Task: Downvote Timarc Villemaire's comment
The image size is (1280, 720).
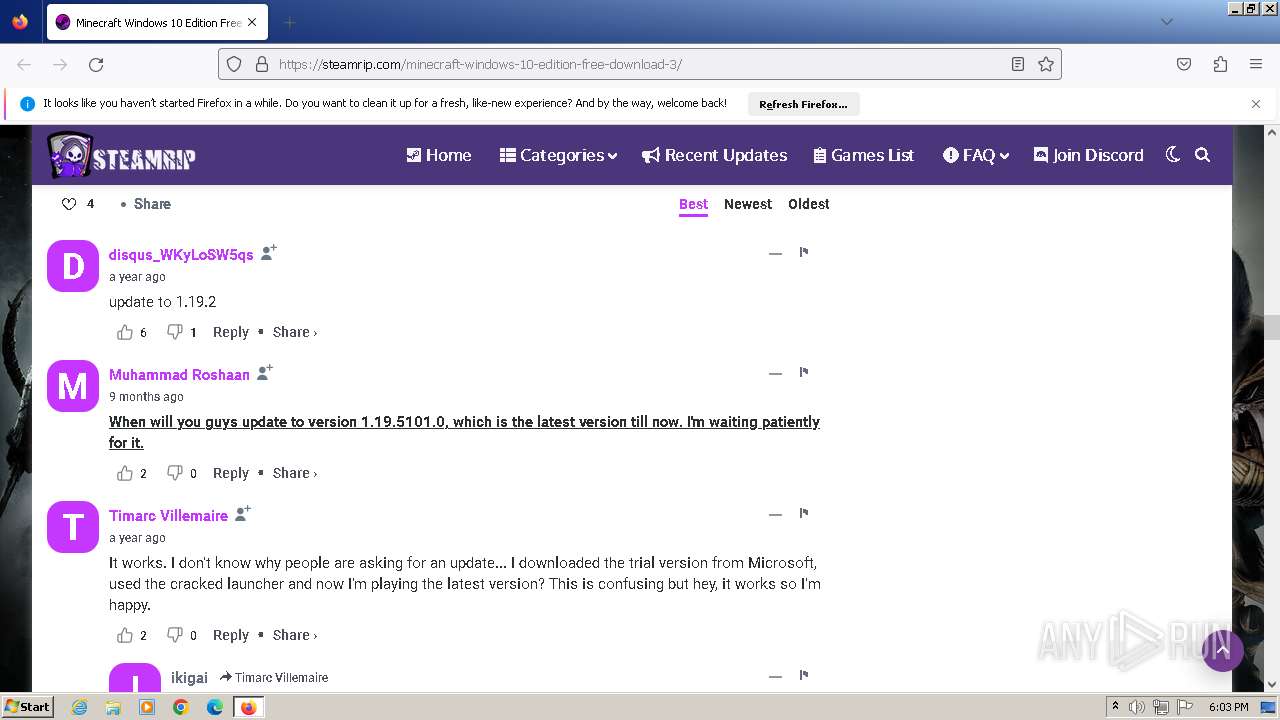Action: pyautogui.click(x=175, y=635)
